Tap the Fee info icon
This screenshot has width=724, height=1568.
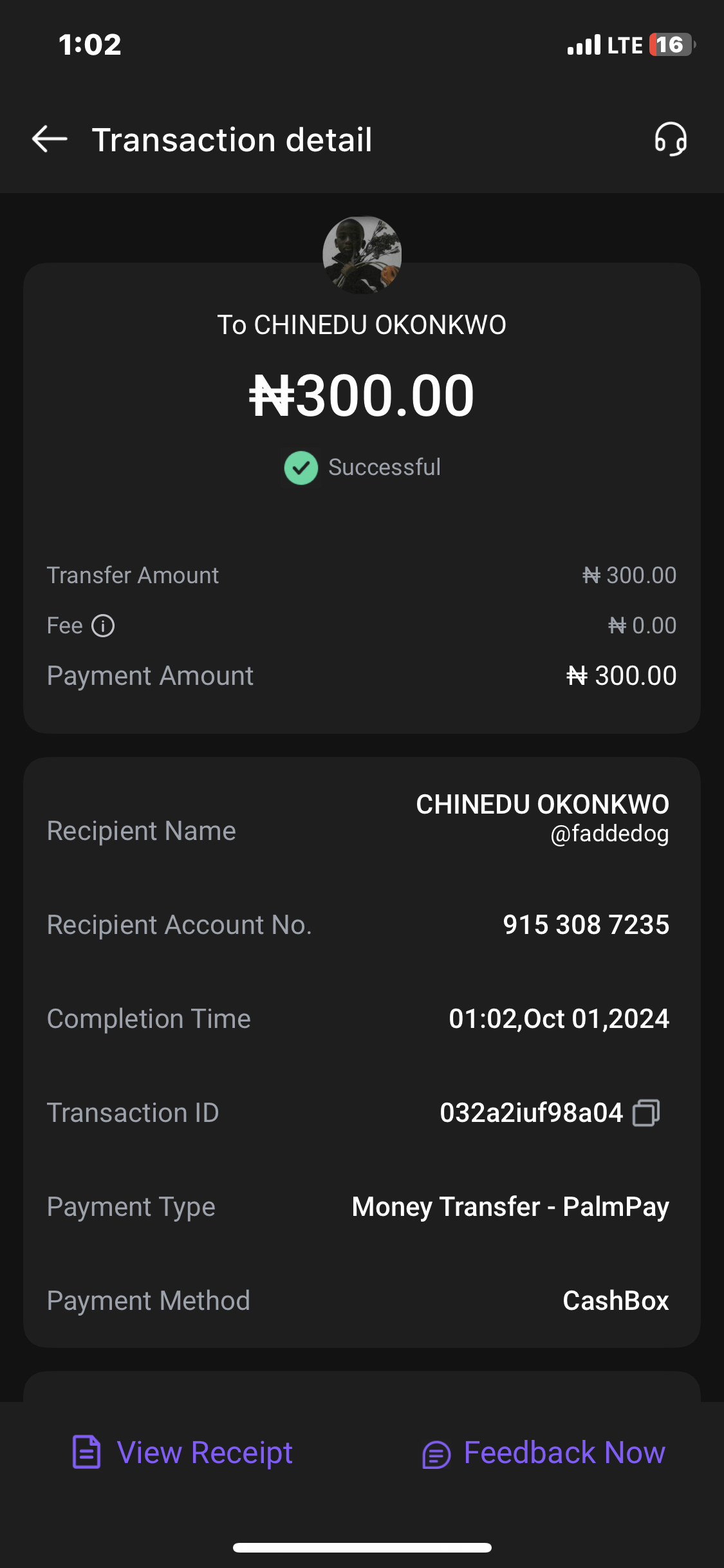click(x=103, y=626)
